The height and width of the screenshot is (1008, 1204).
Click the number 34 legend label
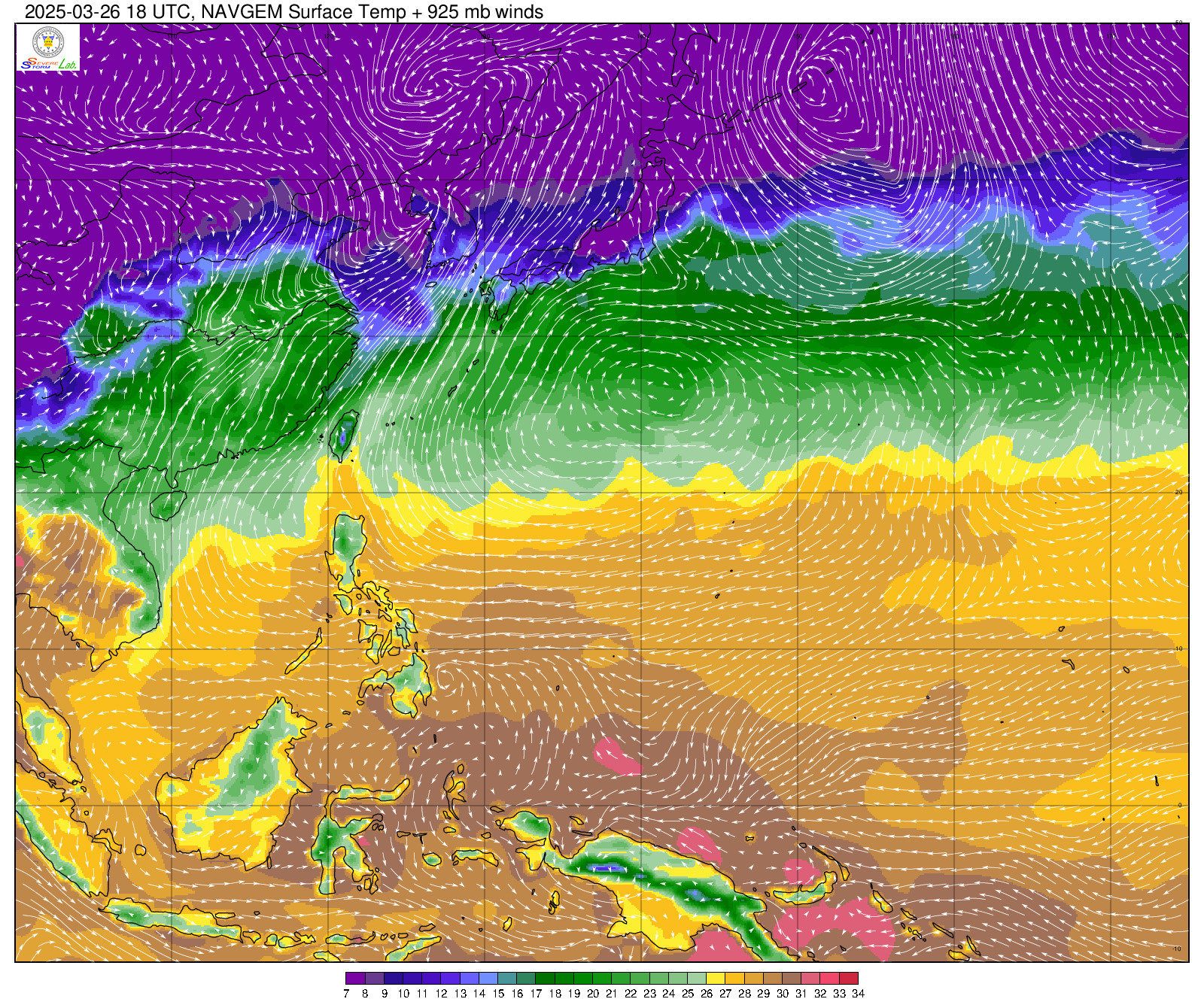pos(858,994)
